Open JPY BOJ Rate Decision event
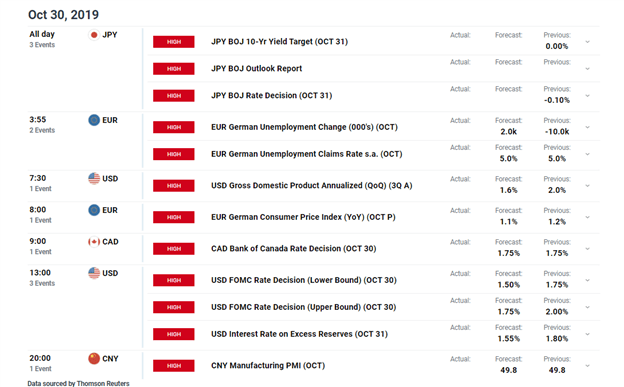 tap(271, 96)
